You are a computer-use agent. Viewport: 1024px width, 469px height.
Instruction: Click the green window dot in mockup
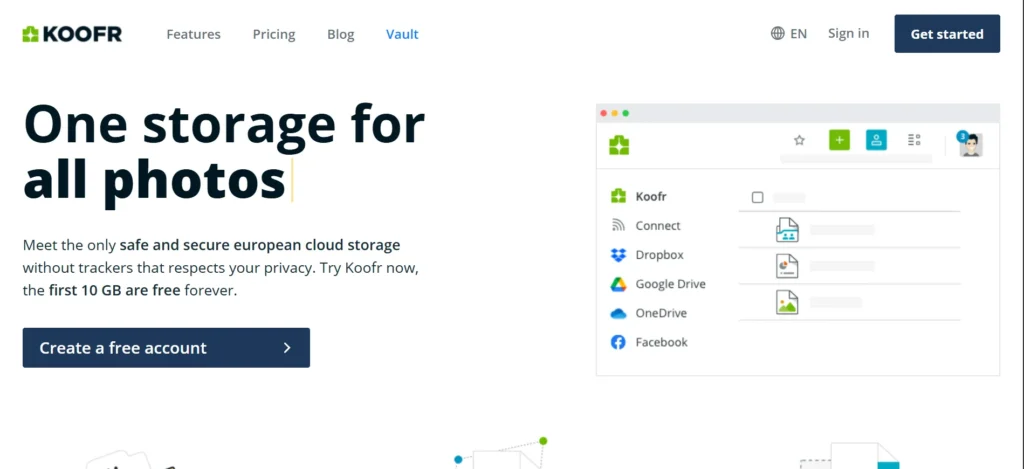coord(626,113)
